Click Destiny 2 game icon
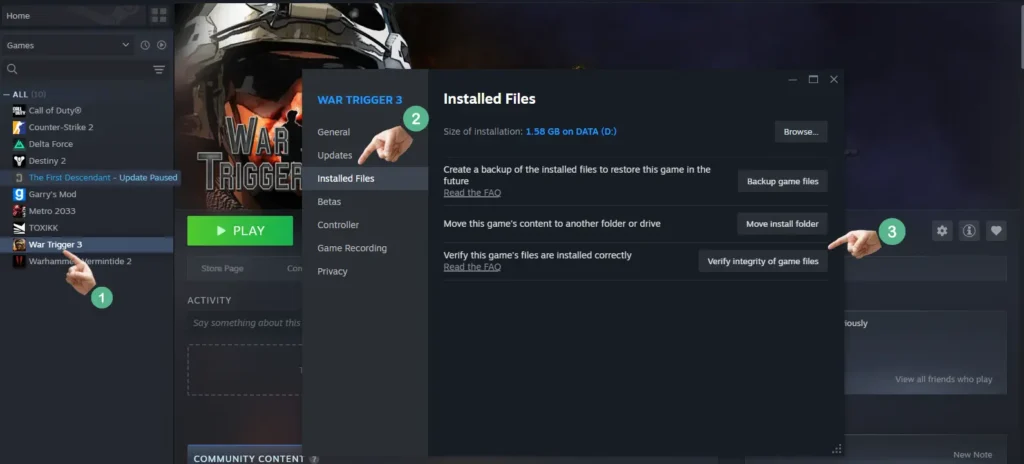 pyautogui.click(x=19, y=161)
